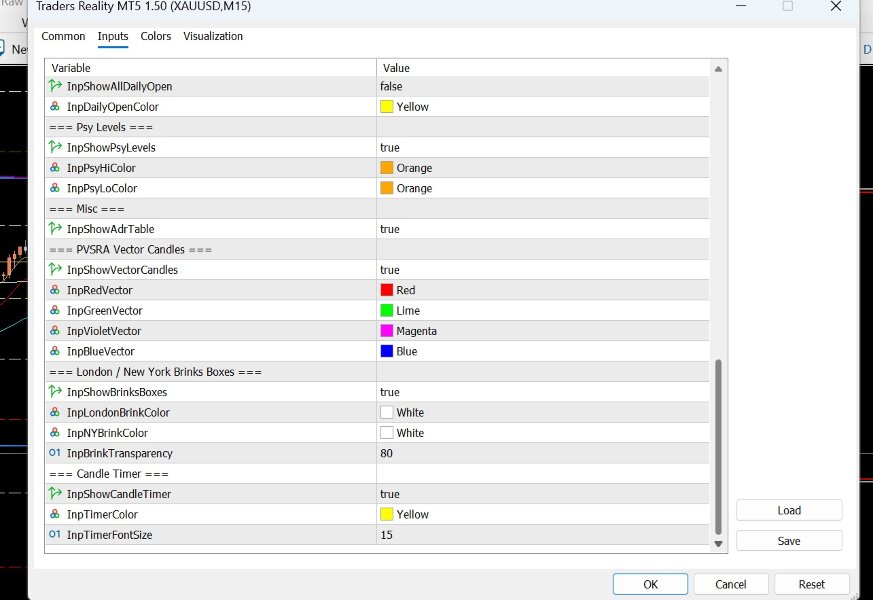Select the Inputs tab
Viewport: 873px width, 600px height.
click(x=113, y=36)
